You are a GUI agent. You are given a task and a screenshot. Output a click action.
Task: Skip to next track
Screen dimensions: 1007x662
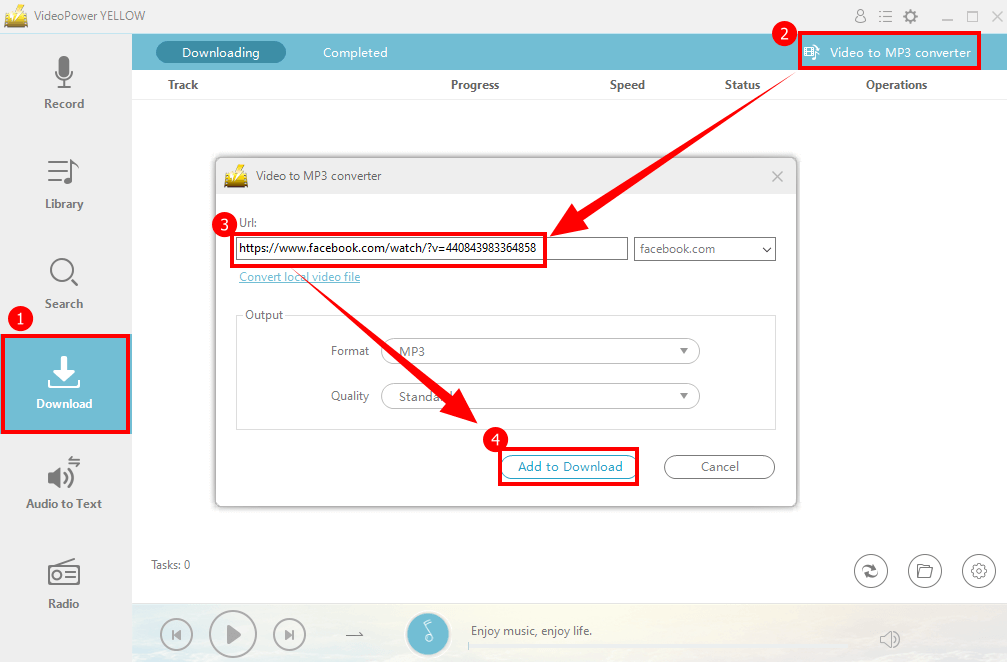tap(289, 635)
